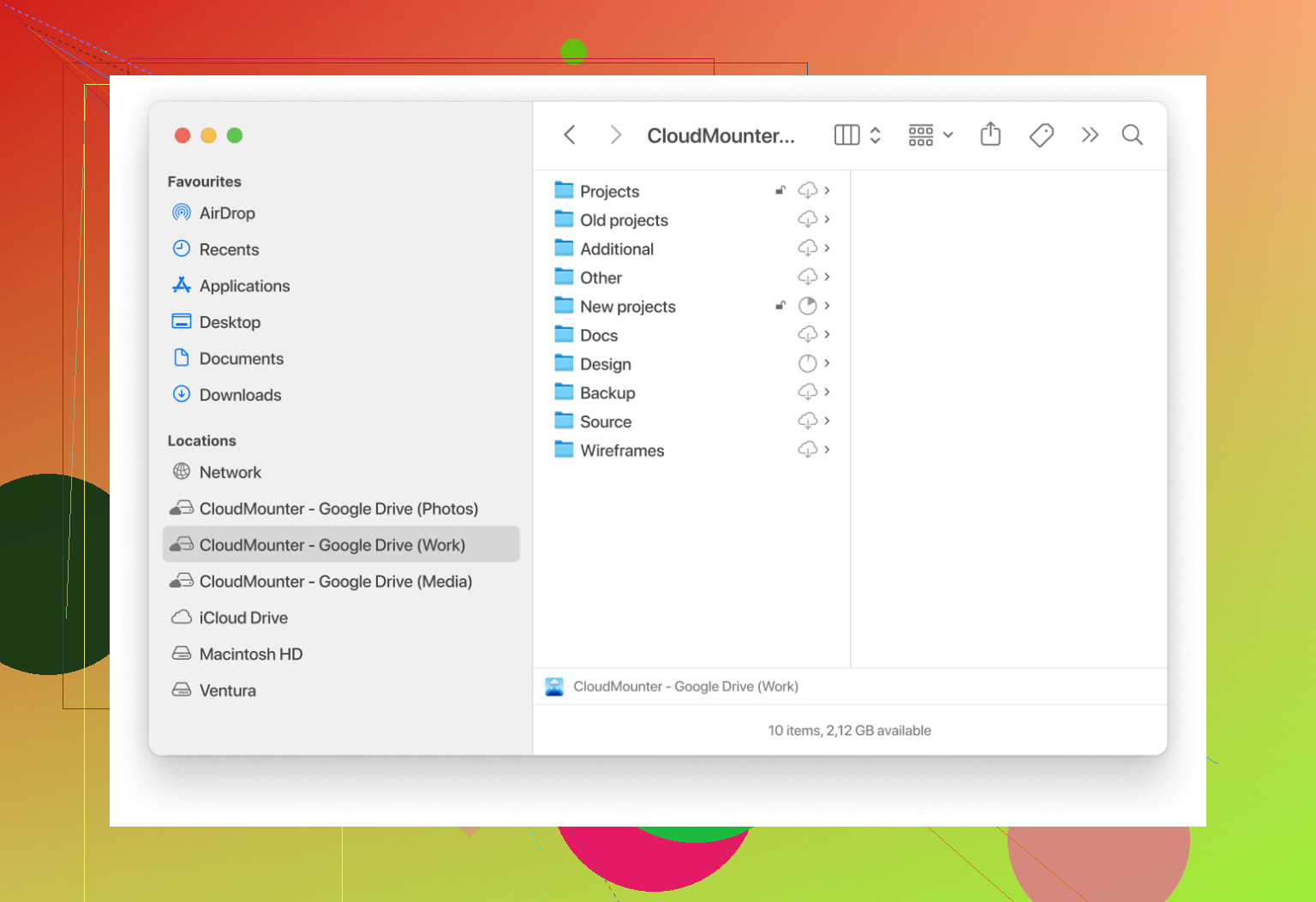This screenshot has width=1316, height=902.
Task: Select CloudMounter - Google Drive (Photos)
Action: [341, 508]
